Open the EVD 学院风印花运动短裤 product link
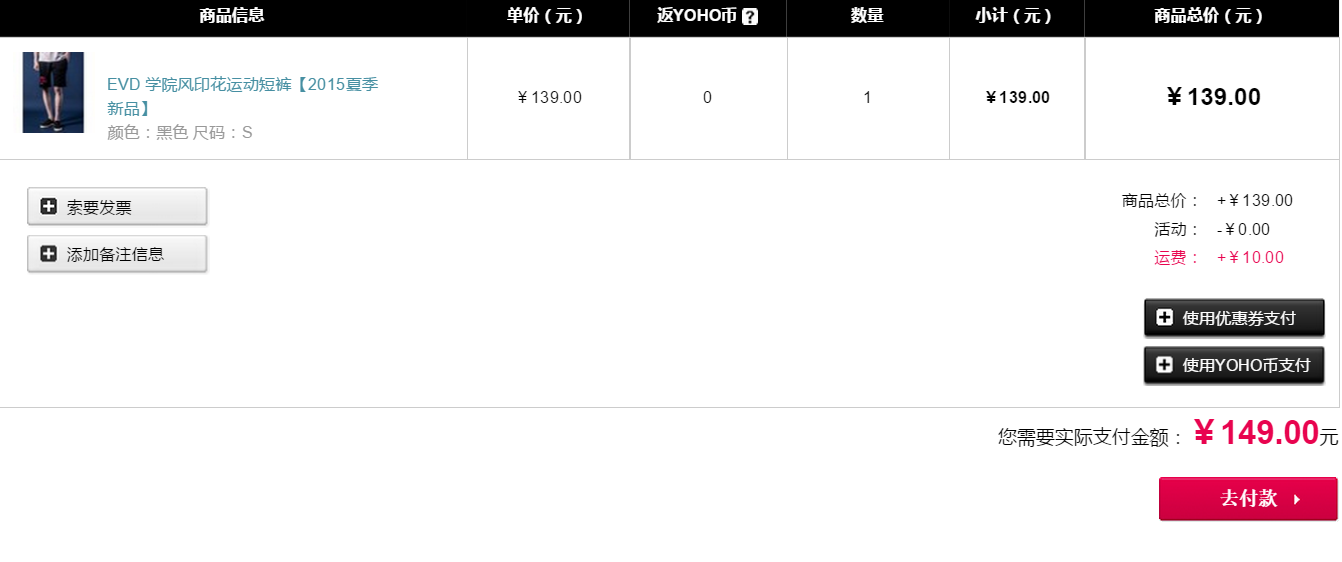The image size is (1342, 562). tap(243, 96)
